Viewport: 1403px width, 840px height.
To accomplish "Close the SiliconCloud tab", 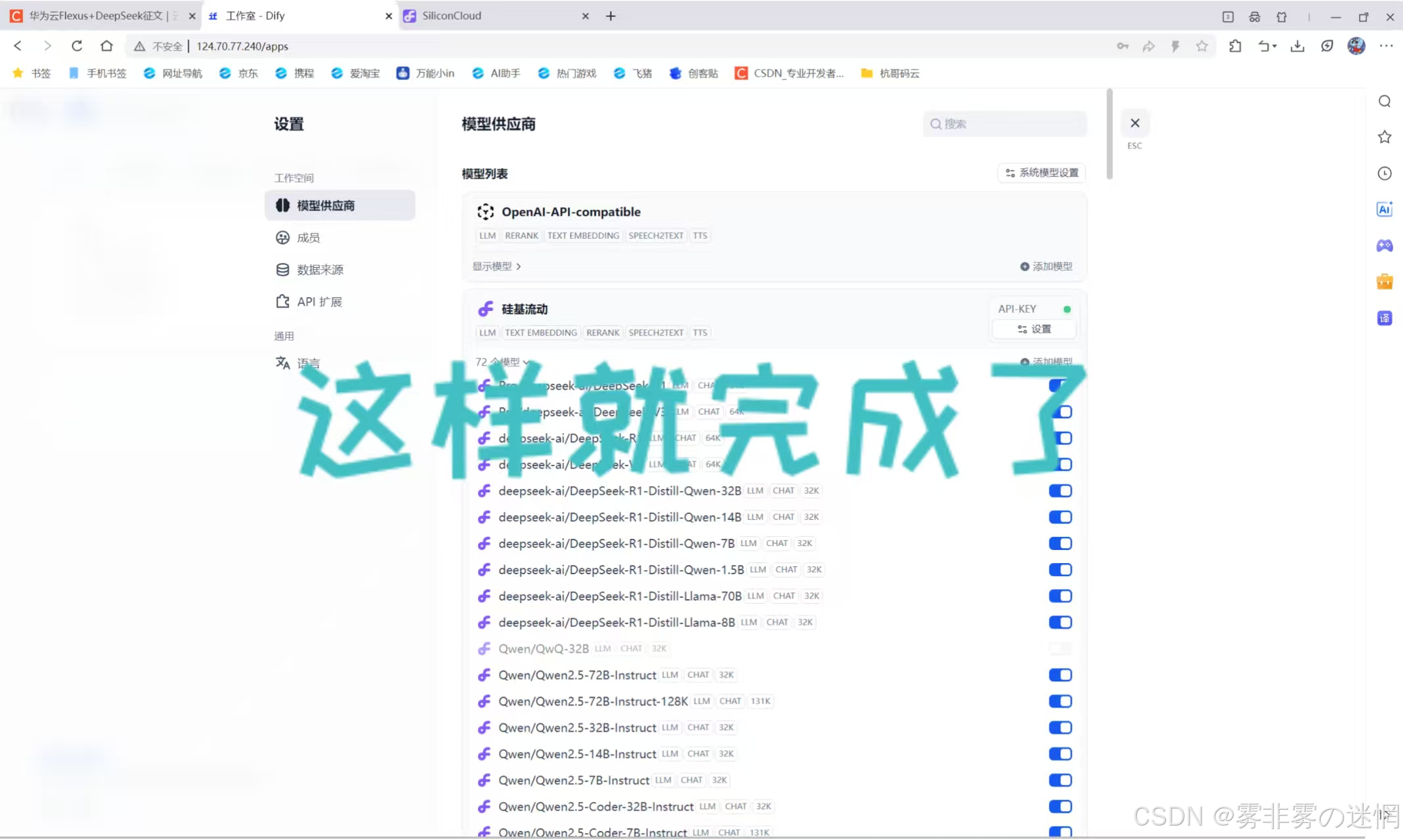I will [x=585, y=16].
